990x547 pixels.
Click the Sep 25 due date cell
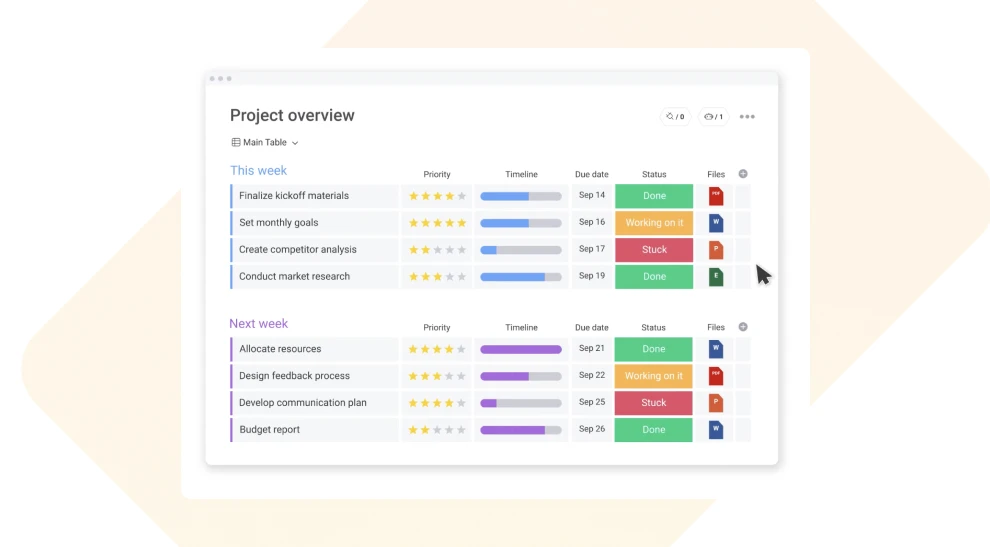pyautogui.click(x=592, y=402)
